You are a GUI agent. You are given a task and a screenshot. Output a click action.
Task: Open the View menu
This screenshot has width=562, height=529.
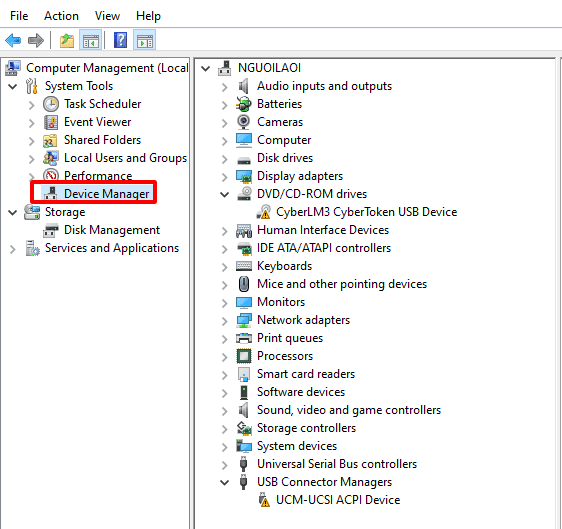107,16
